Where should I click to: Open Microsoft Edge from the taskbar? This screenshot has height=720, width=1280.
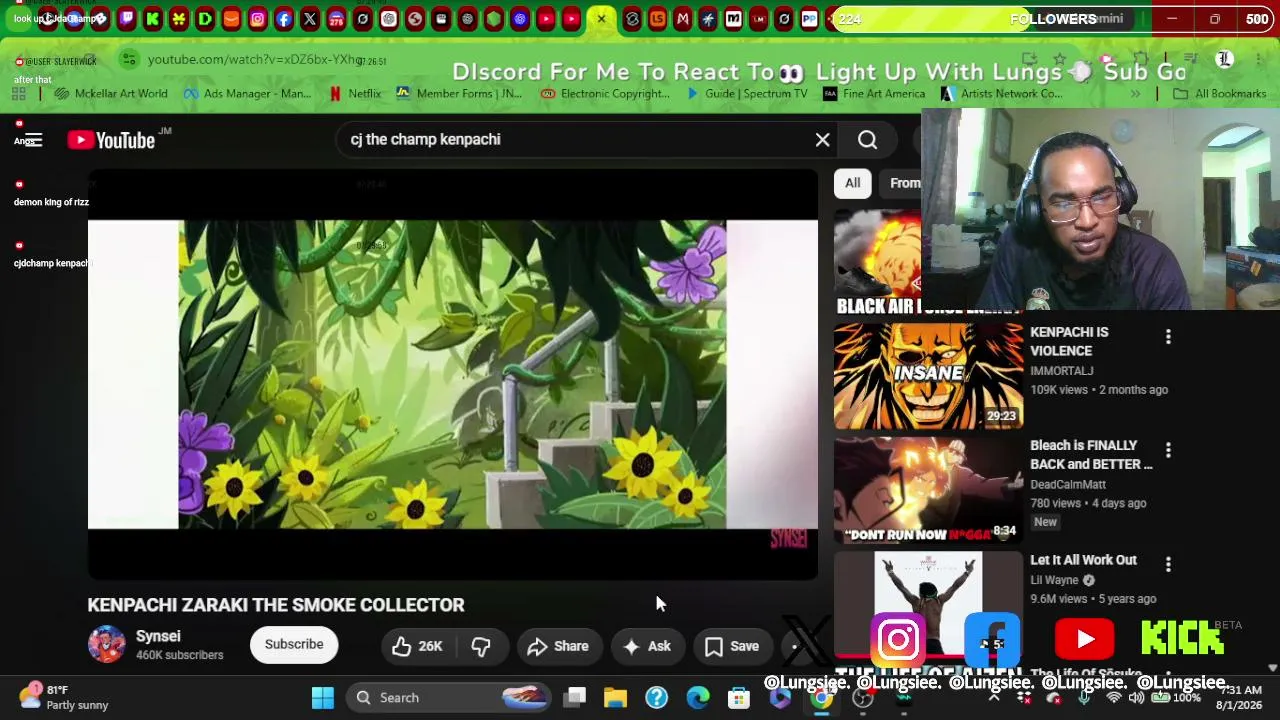(x=698, y=698)
